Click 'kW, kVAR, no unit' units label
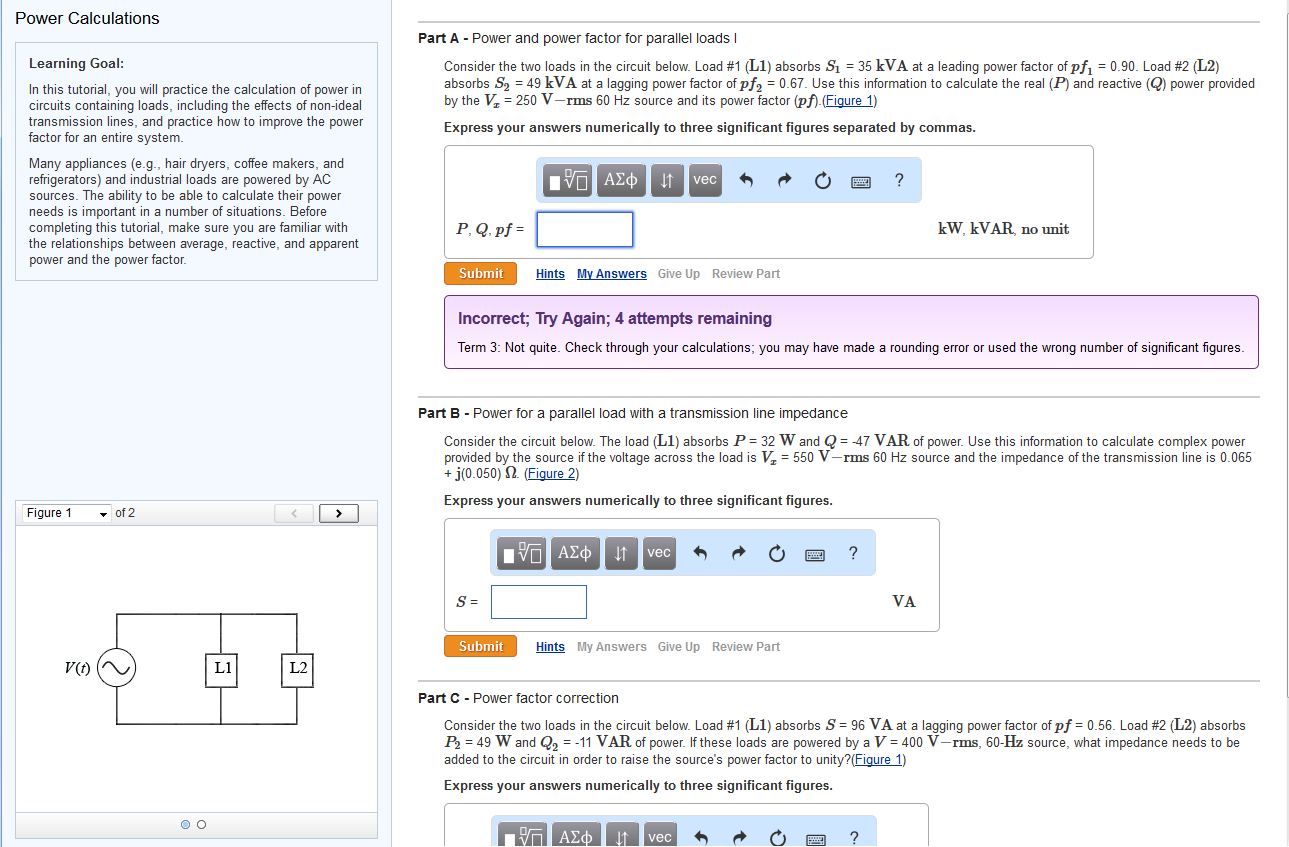 (1003, 229)
